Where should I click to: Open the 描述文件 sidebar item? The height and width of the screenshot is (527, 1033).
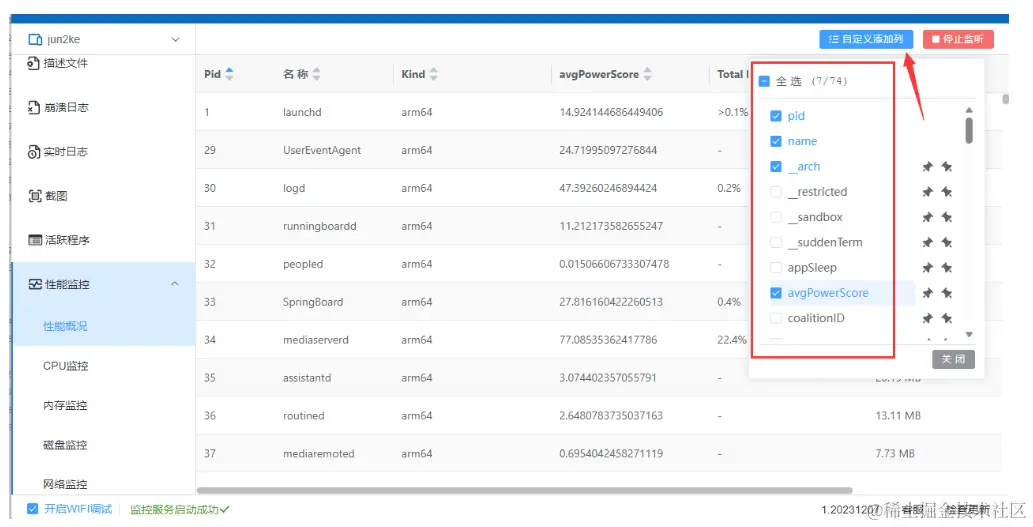(57, 63)
